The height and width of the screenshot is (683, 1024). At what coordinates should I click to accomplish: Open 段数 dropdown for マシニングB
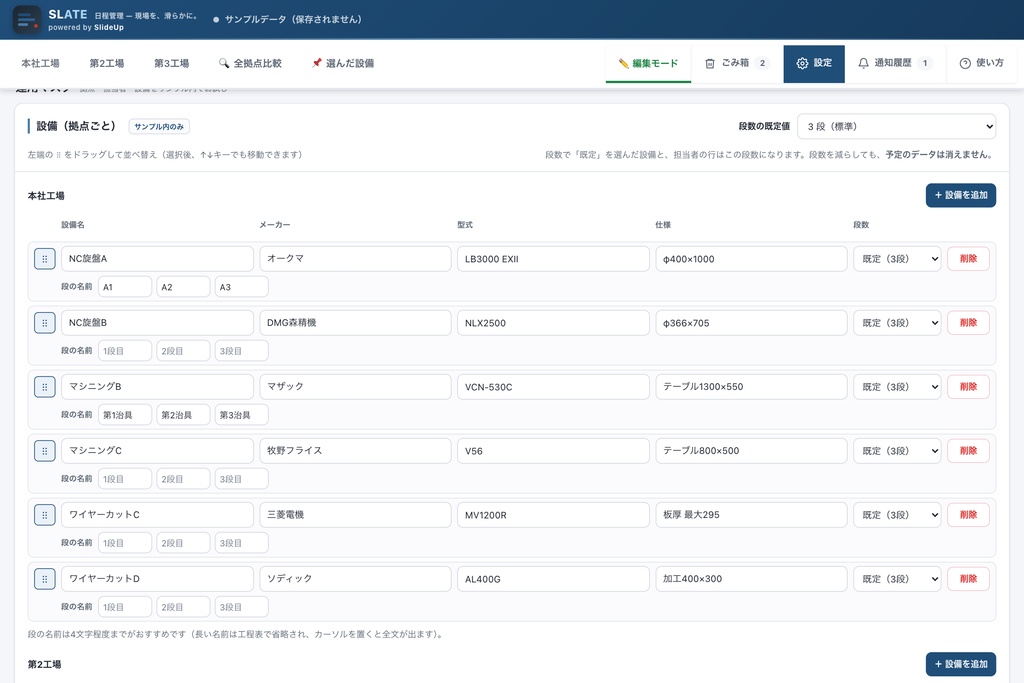897,387
